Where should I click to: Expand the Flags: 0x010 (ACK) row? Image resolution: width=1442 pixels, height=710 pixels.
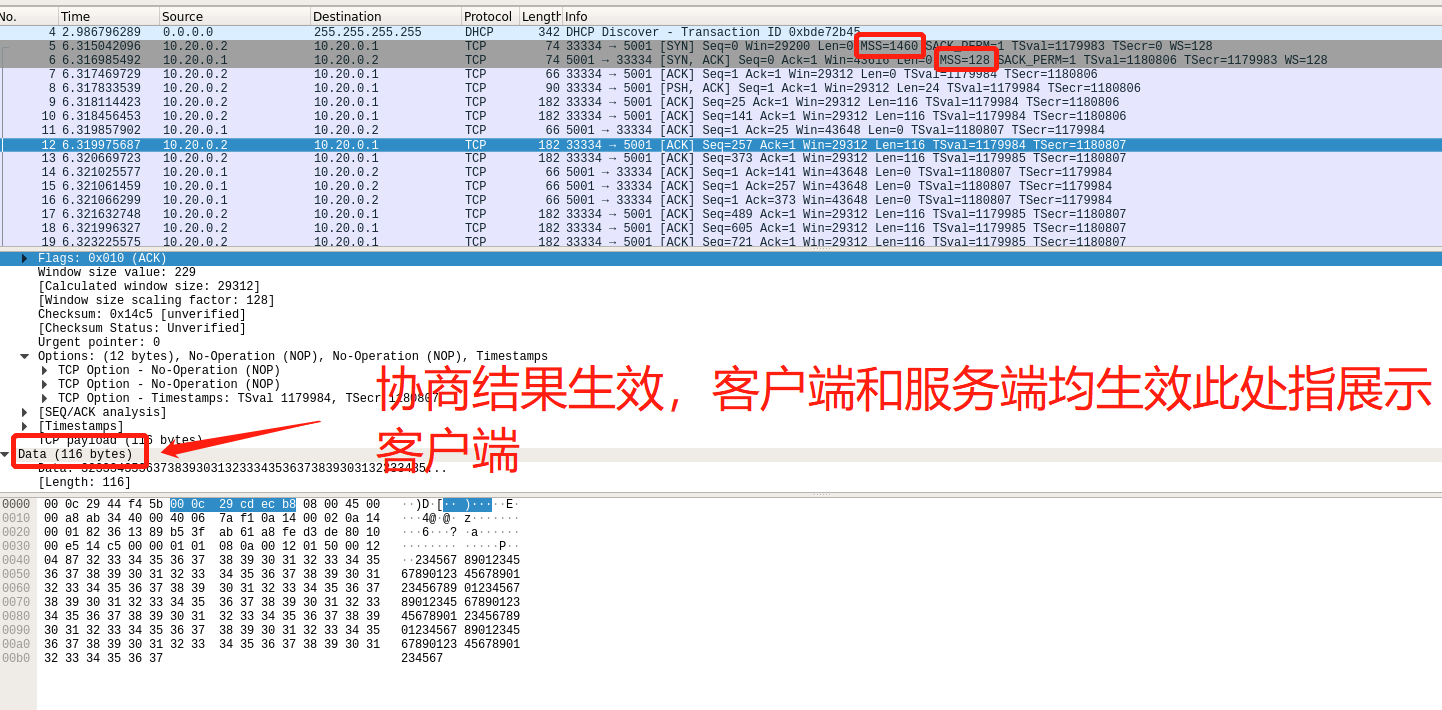(x=25, y=258)
